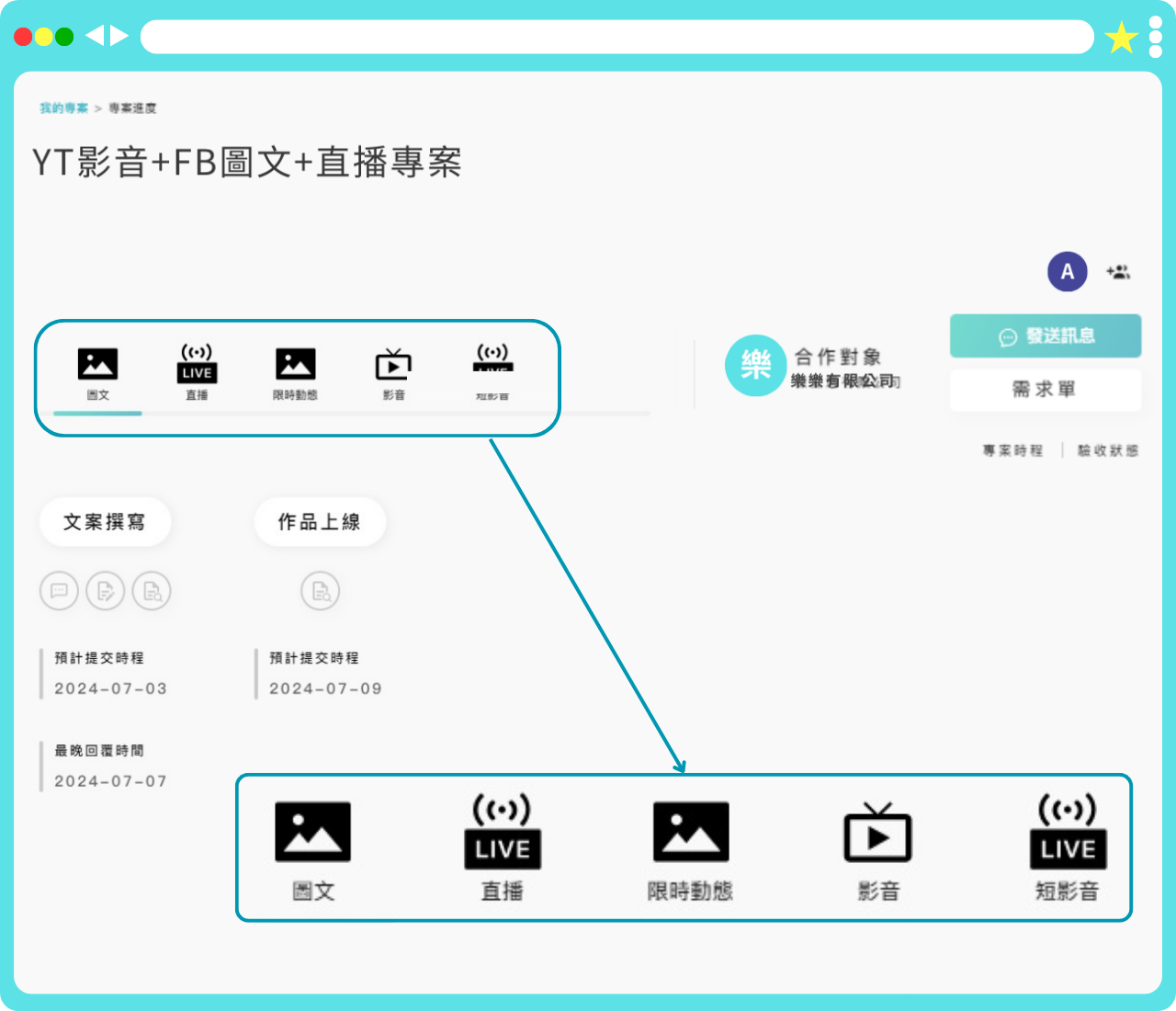Click the purple A user avatar
1176x1011 pixels.
tap(1068, 271)
